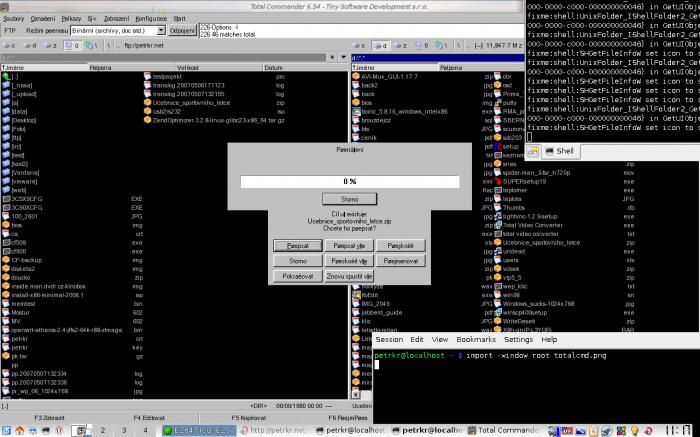Viewport: 700px width, 437px height.
Task: Expand the transfer mode (Binární) combo box
Action: [161, 31]
